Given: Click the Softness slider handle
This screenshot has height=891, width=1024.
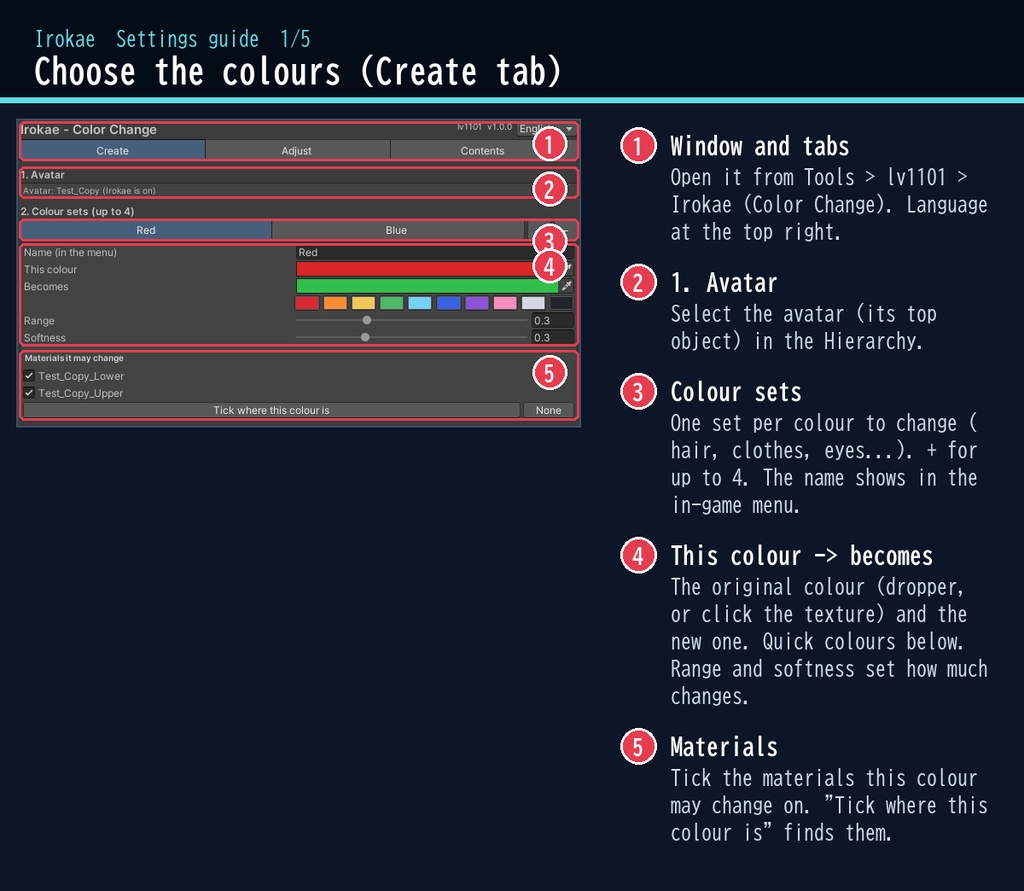Looking at the screenshot, I should (365, 337).
